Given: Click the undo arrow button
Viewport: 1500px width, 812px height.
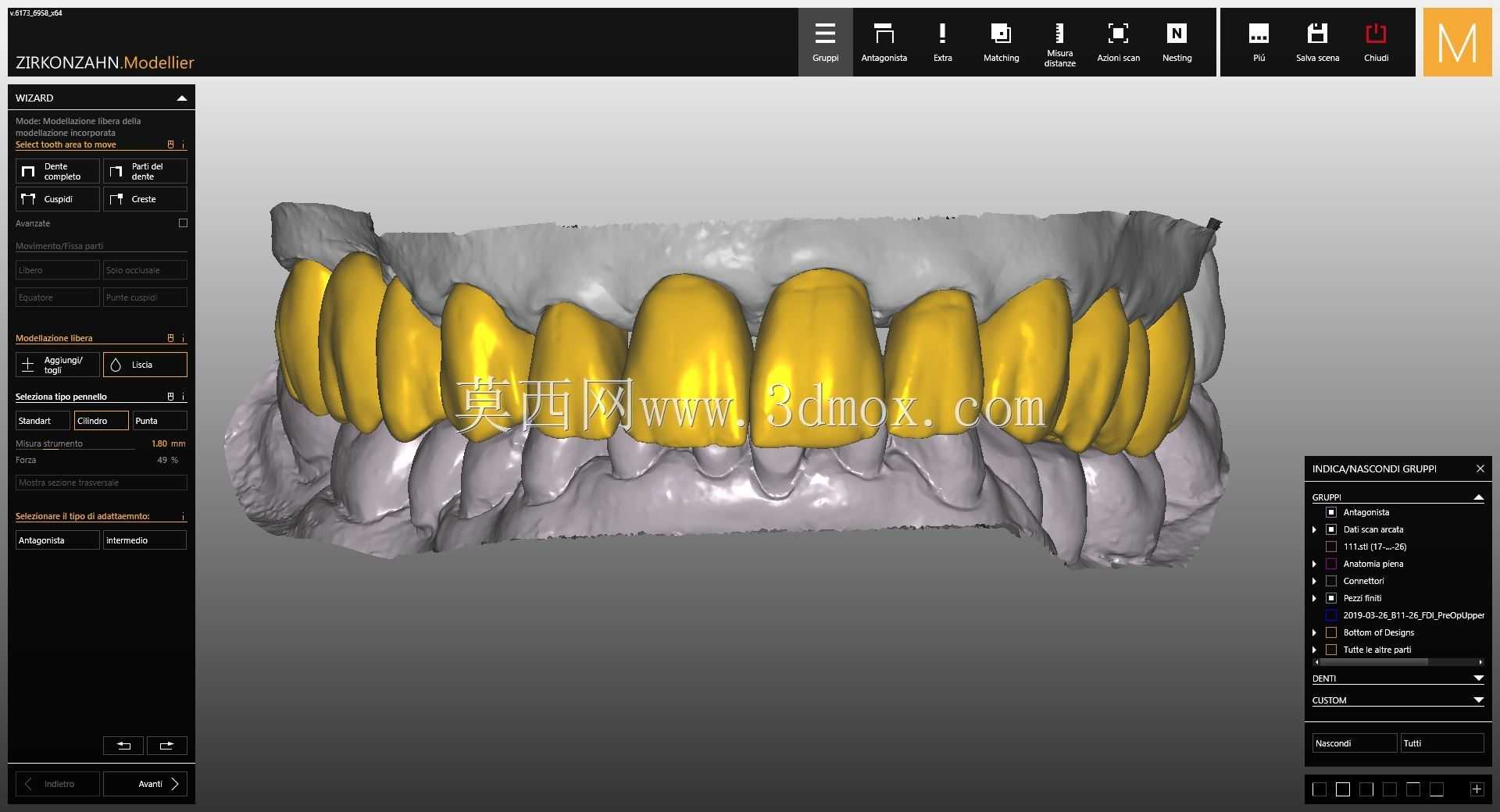Looking at the screenshot, I should coord(123,746).
